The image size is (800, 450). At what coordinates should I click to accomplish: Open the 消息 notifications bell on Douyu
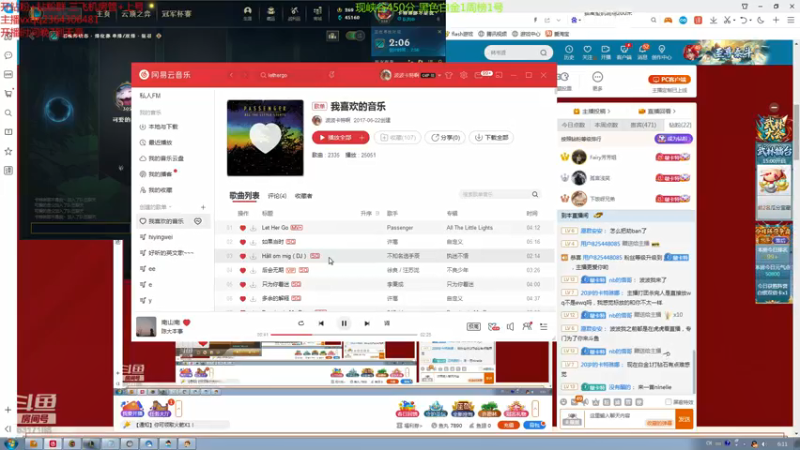tap(643, 52)
